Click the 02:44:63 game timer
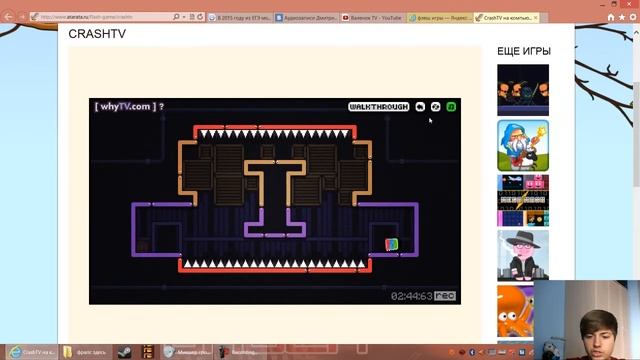 coord(411,296)
